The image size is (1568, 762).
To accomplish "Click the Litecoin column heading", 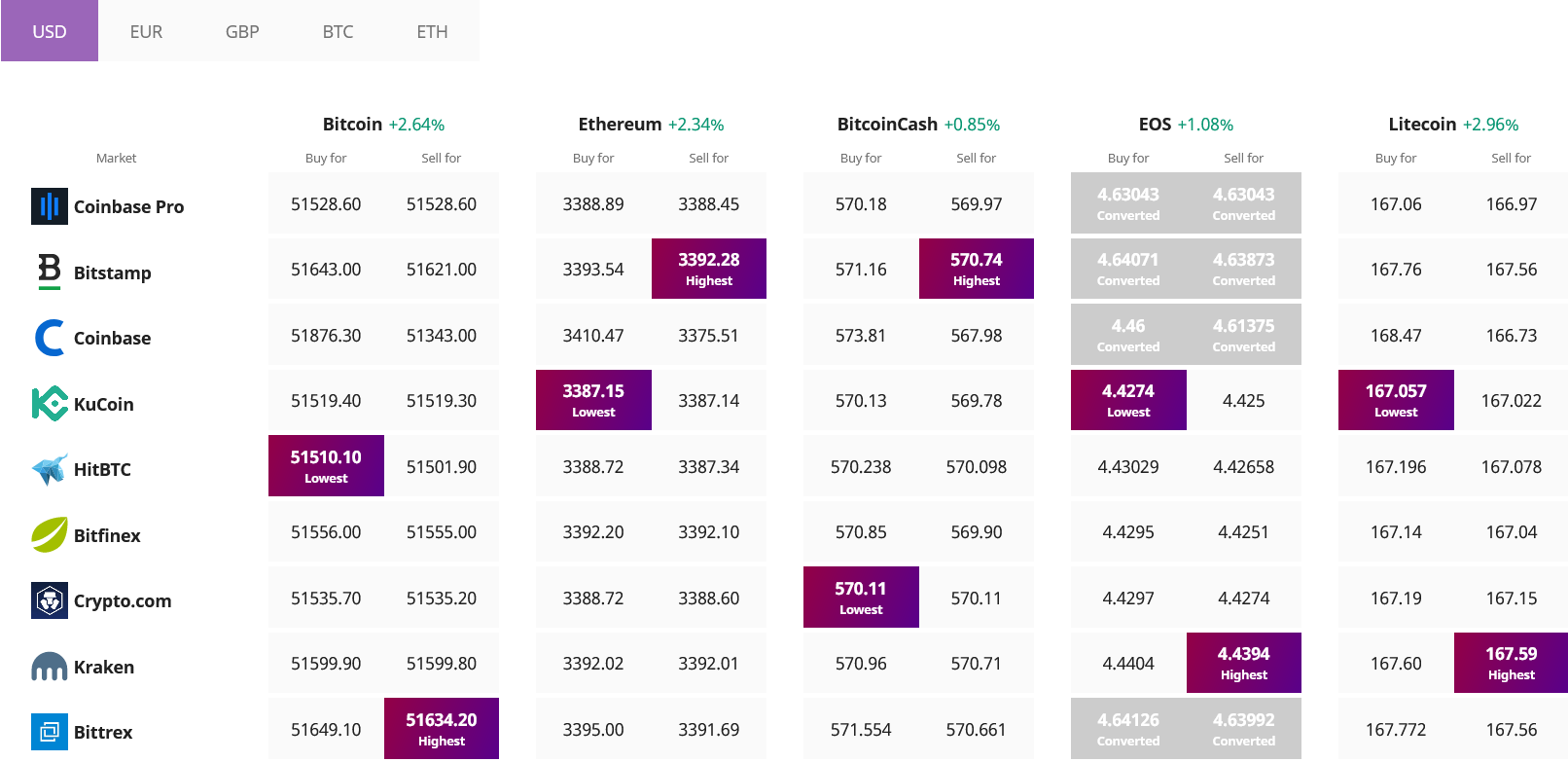I will [1422, 124].
